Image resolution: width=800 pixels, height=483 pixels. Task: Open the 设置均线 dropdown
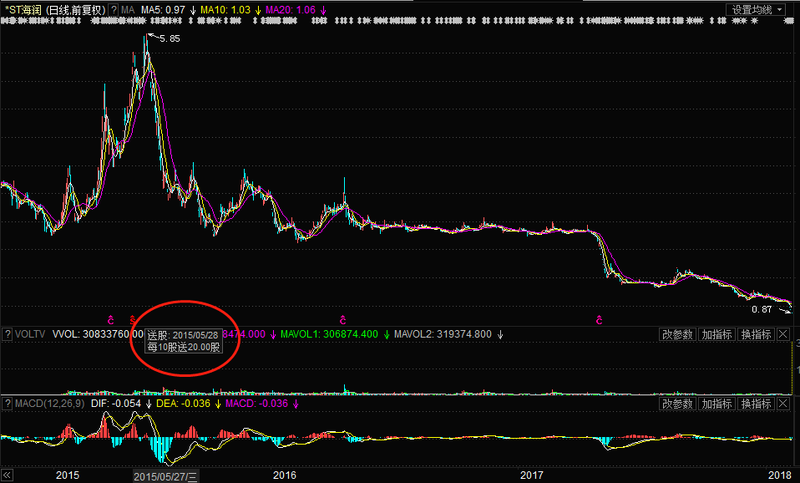[x=757, y=9]
